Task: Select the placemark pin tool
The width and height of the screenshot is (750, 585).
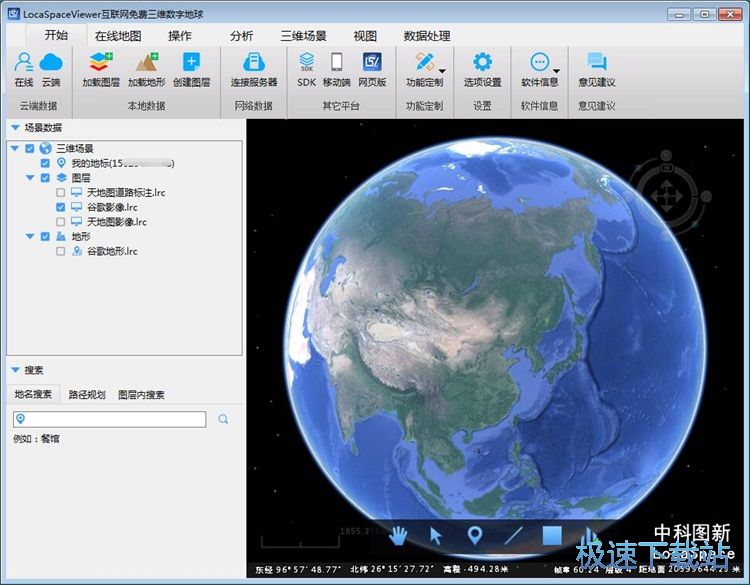Action: (x=474, y=535)
